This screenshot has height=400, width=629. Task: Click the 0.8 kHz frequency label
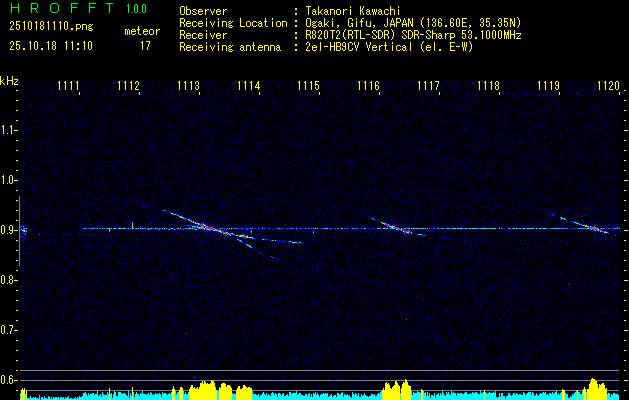[7, 280]
